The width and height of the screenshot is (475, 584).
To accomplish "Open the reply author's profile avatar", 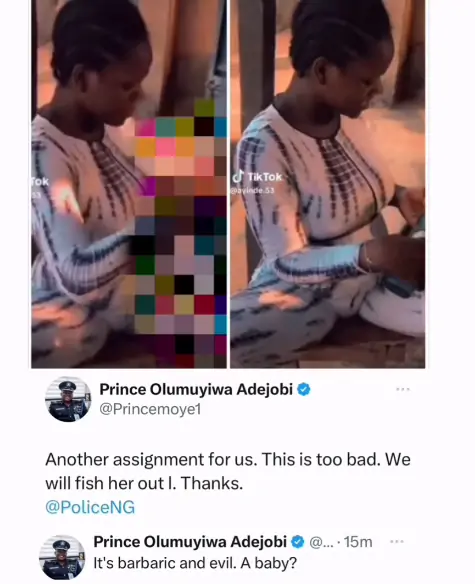I will (62, 557).
